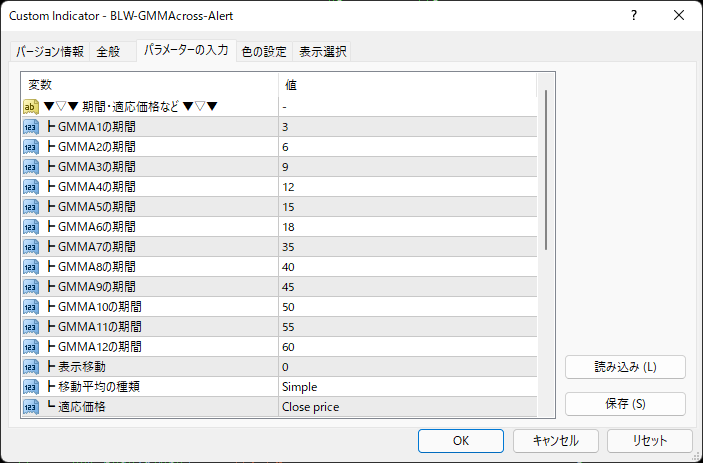Click the parameter list vertical scrollbar

tap(545, 170)
